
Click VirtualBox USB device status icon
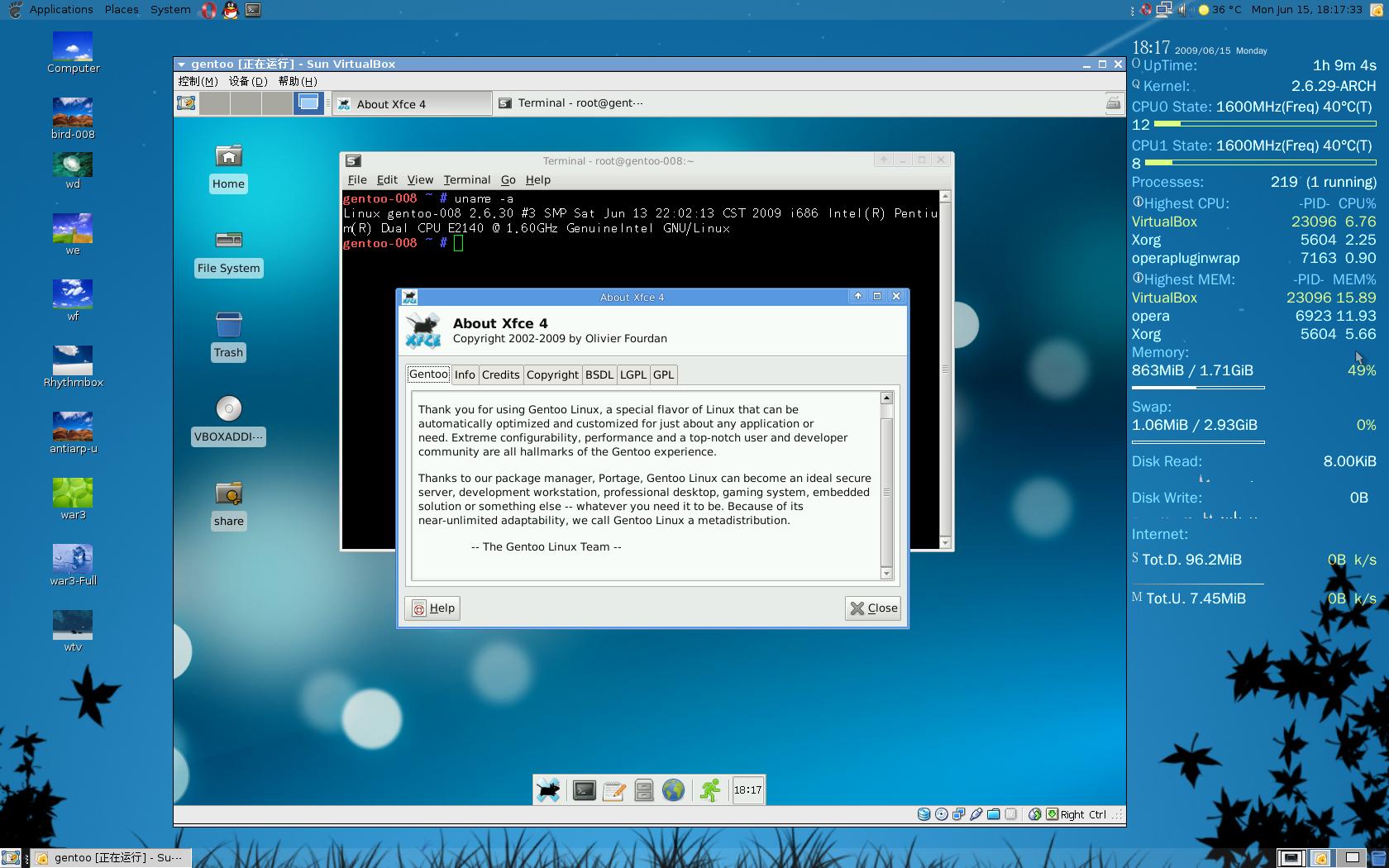click(x=976, y=814)
